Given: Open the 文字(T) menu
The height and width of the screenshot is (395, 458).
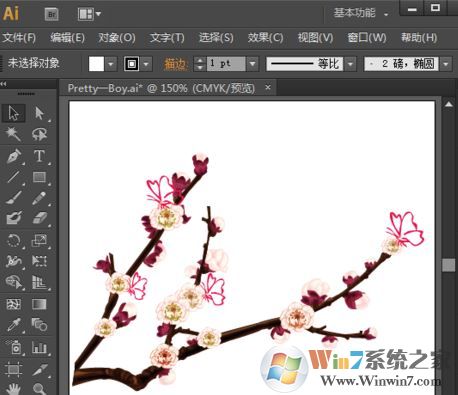Looking at the screenshot, I should pyautogui.click(x=167, y=37).
